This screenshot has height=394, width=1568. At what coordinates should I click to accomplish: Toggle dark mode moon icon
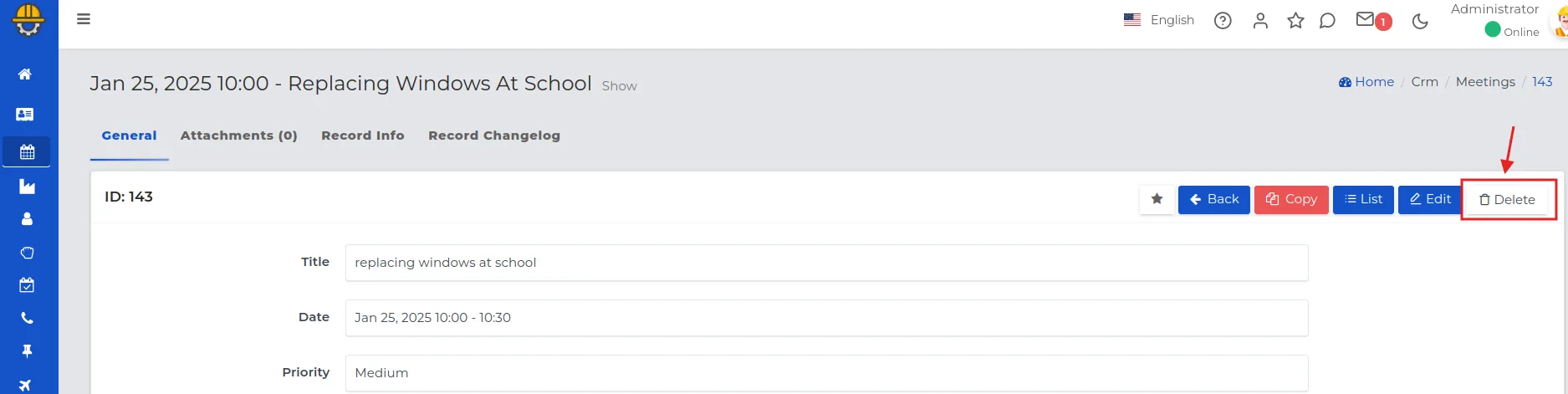(x=1420, y=21)
